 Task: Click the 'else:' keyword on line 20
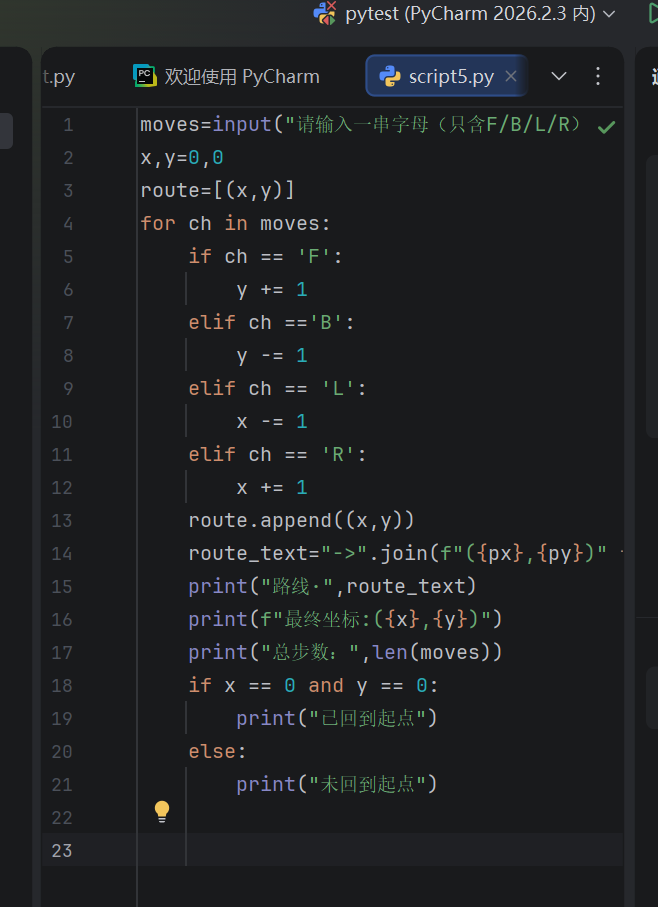[217, 751]
